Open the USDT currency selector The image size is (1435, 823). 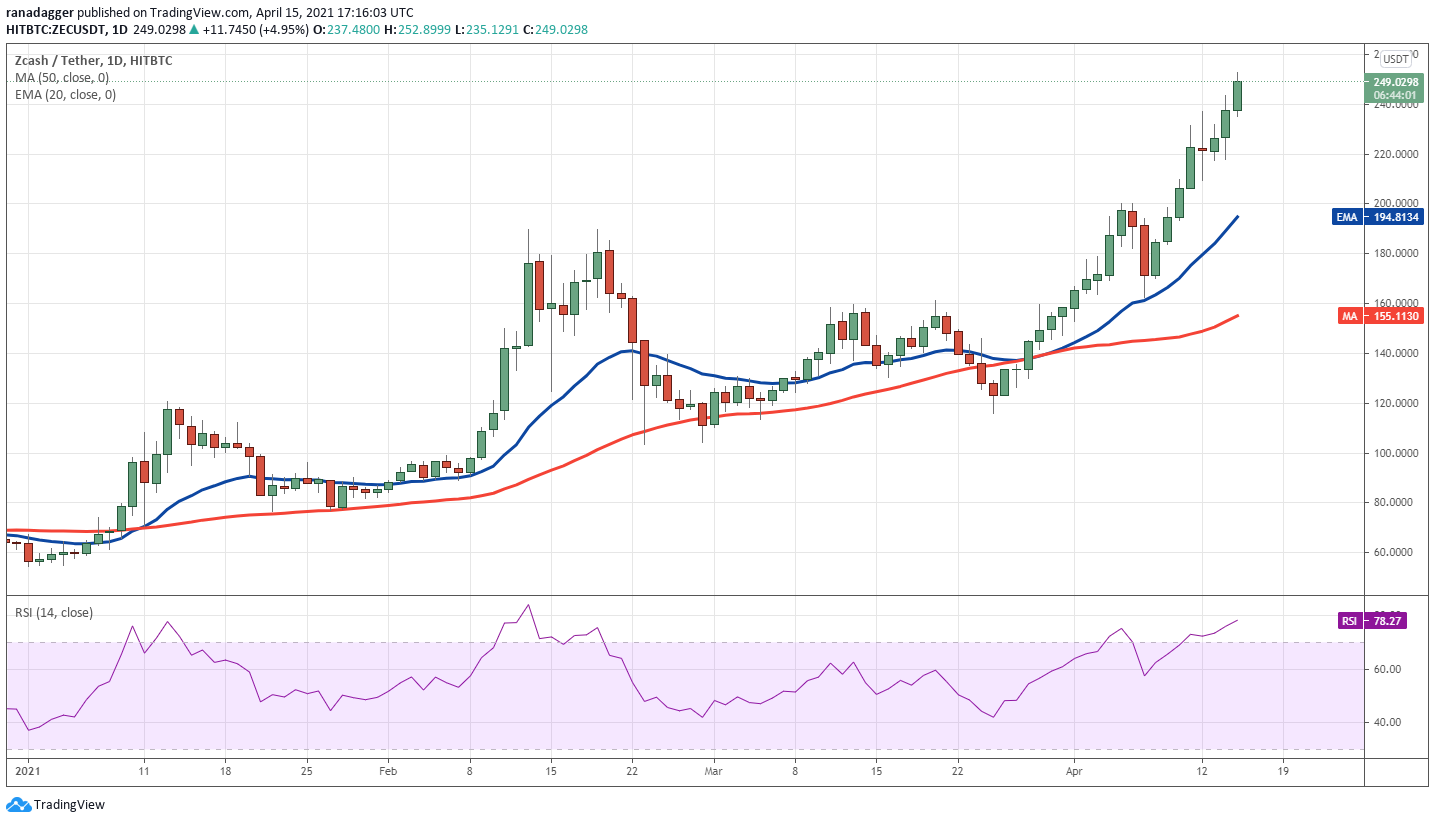[1396, 59]
